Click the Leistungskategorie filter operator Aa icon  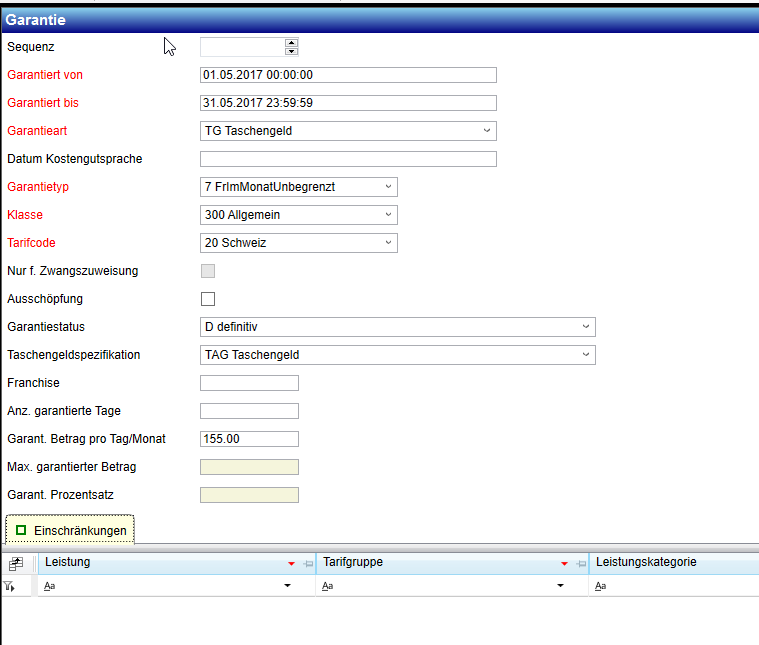(x=601, y=586)
